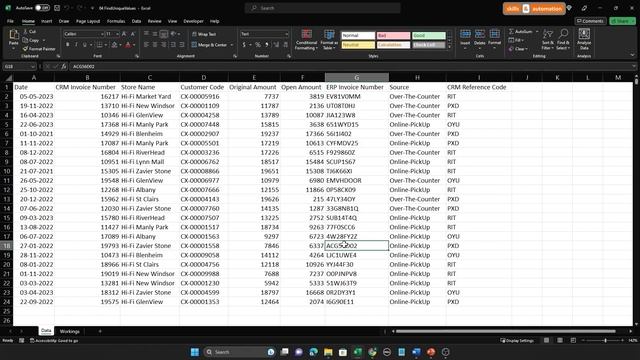Open the File menu
The width and height of the screenshot is (640, 360).
(x=10, y=21)
